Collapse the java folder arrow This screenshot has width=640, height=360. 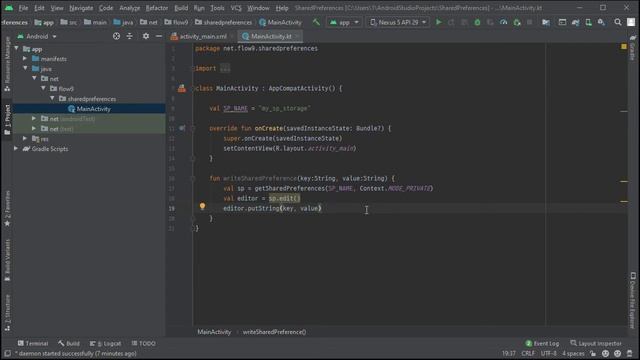click(x=25, y=69)
